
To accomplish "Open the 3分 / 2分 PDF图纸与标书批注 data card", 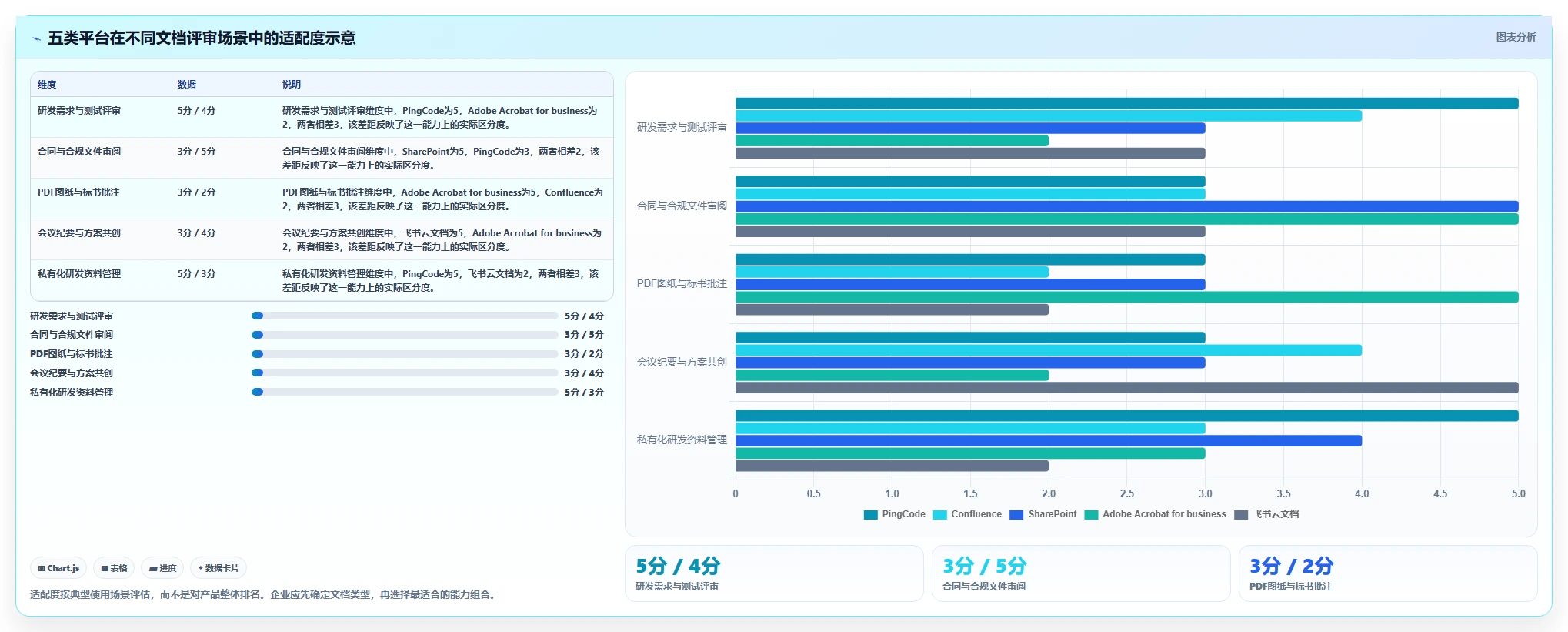I will [1388, 573].
